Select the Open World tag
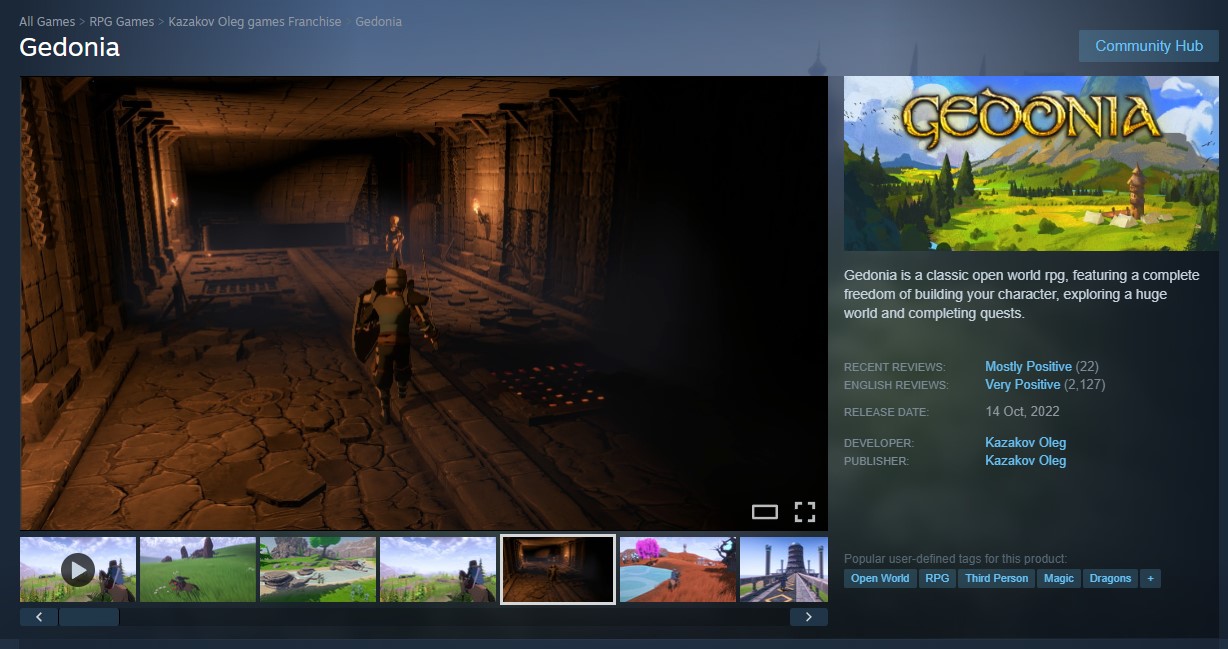 click(x=880, y=578)
